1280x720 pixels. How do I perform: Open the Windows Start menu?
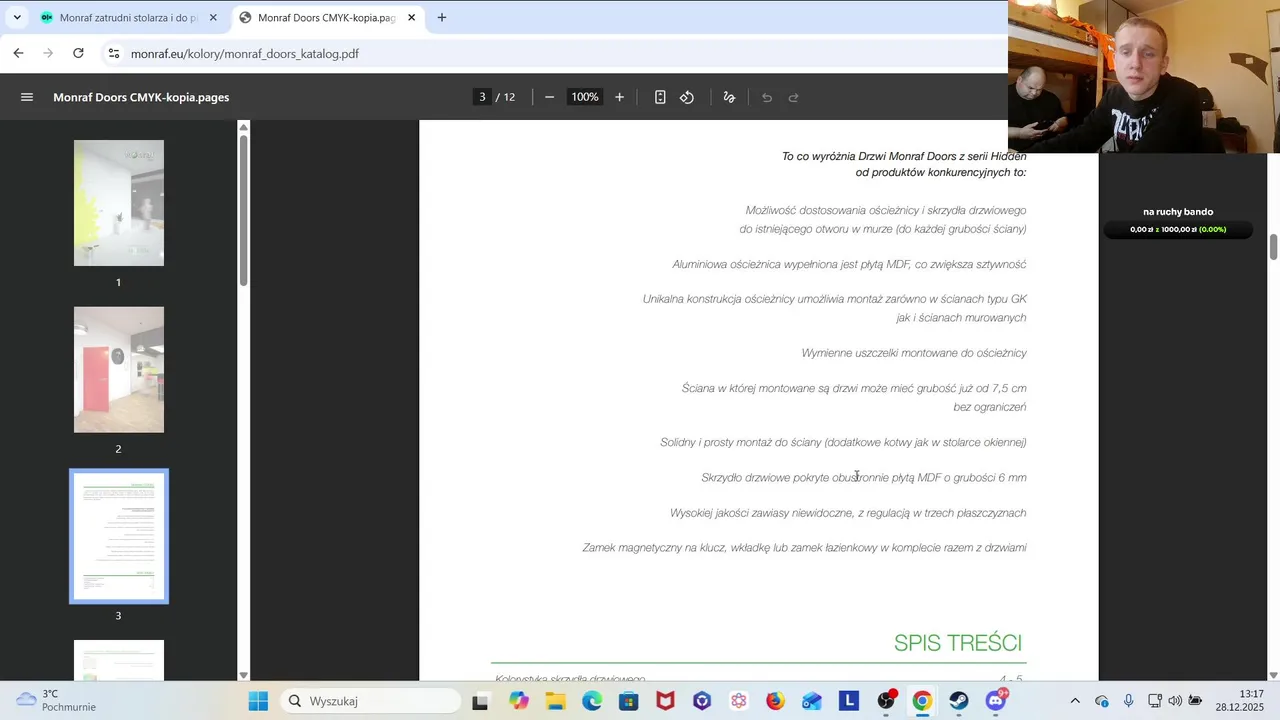[258, 701]
